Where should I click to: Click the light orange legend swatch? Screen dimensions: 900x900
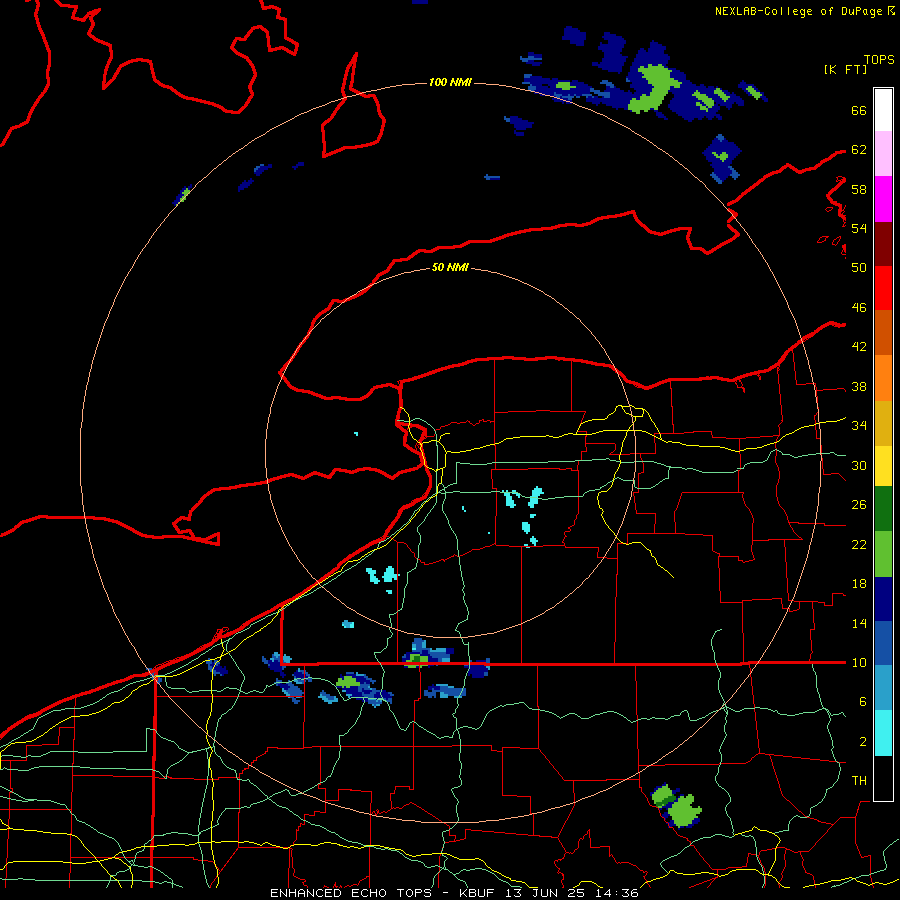[883, 378]
